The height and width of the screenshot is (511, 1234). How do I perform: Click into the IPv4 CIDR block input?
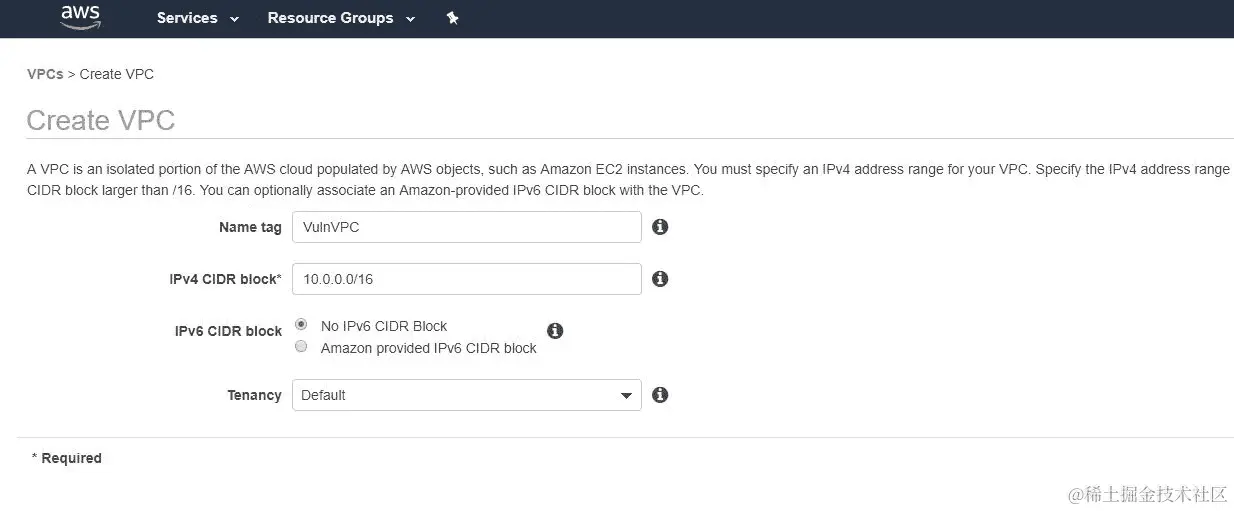tap(466, 279)
